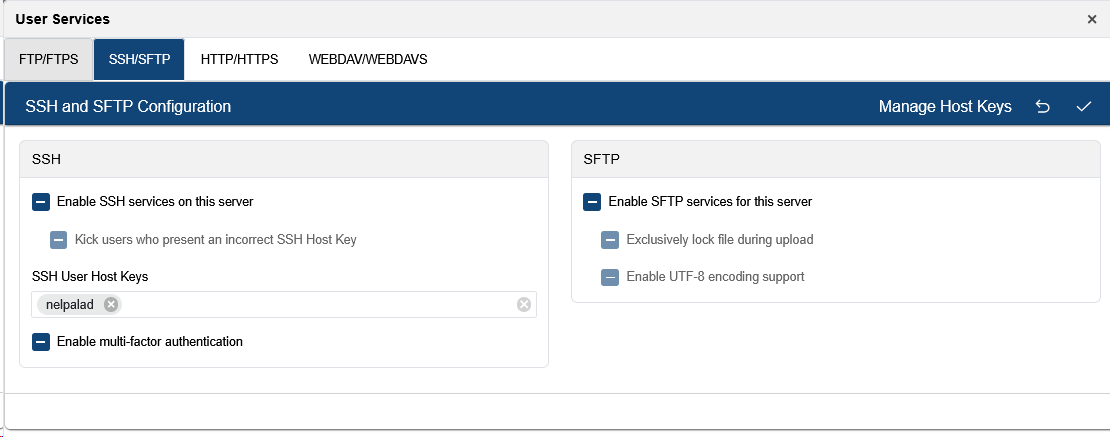Toggle Exclusively lock file during upload
Screen dimensions: 1110x437
(610, 240)
